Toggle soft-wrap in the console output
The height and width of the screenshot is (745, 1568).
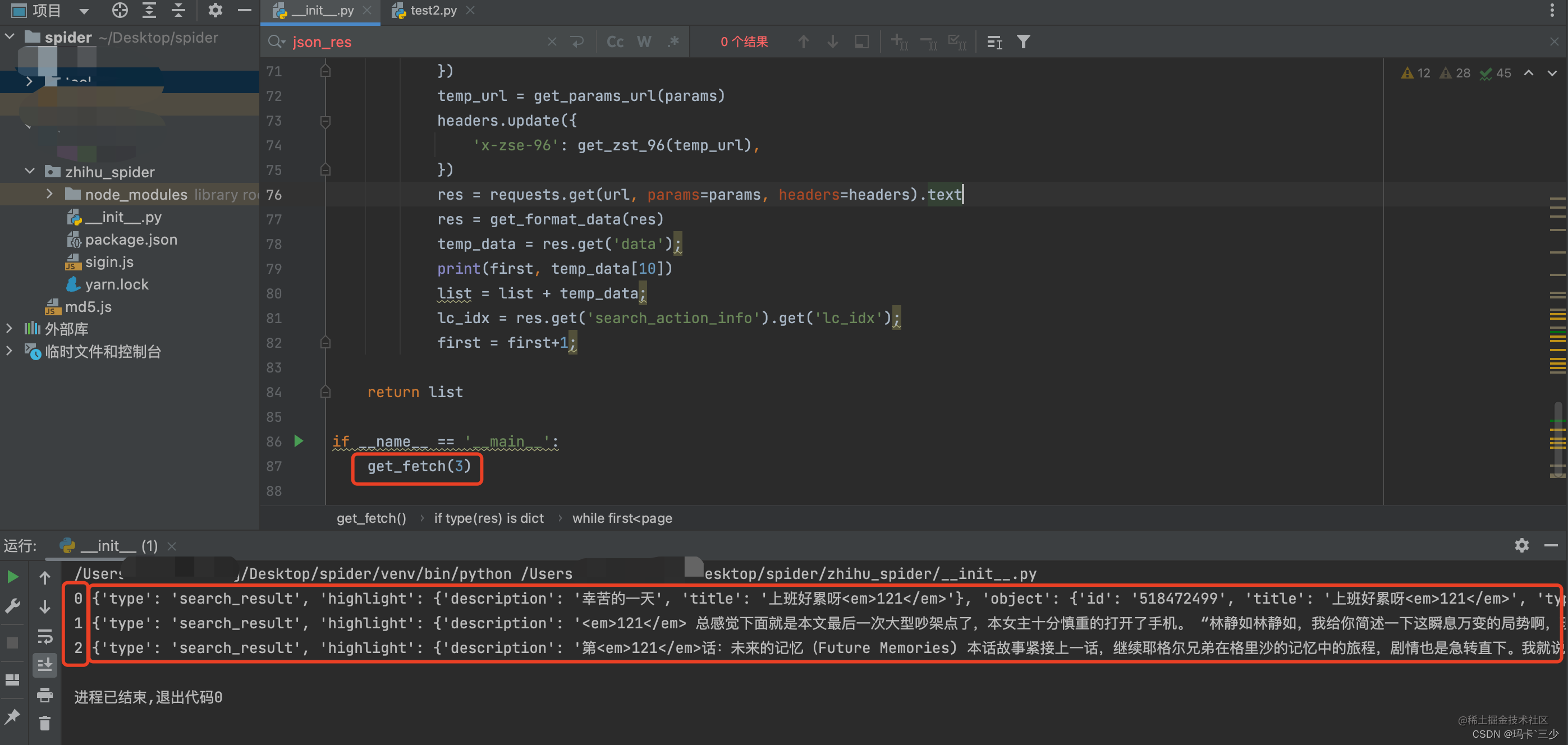[45, 636]
